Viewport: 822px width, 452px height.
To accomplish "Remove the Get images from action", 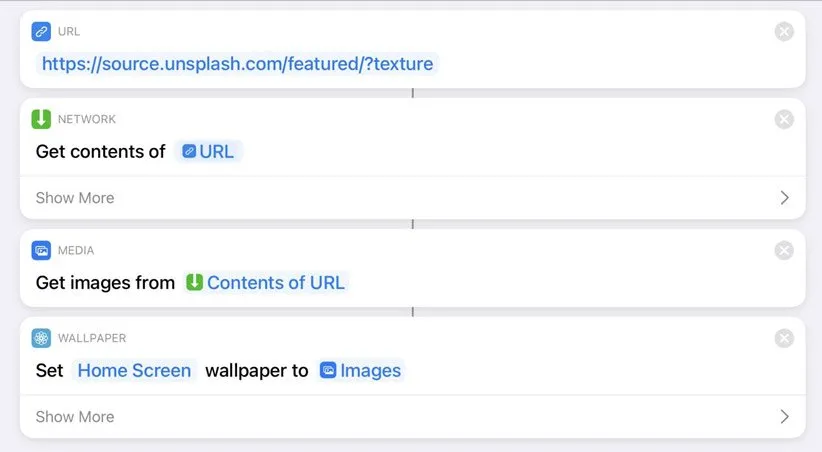I will [784, 250].
